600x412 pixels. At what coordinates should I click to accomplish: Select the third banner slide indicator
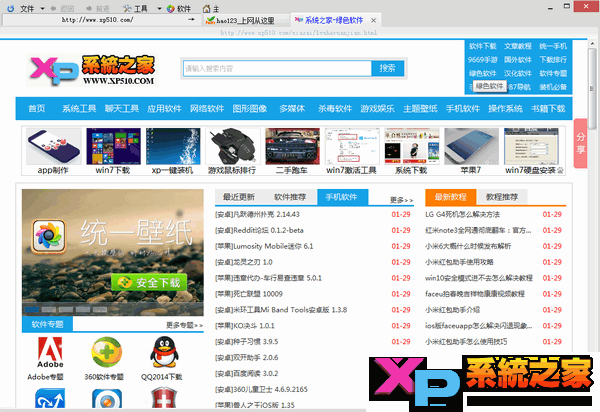(66, 309)
